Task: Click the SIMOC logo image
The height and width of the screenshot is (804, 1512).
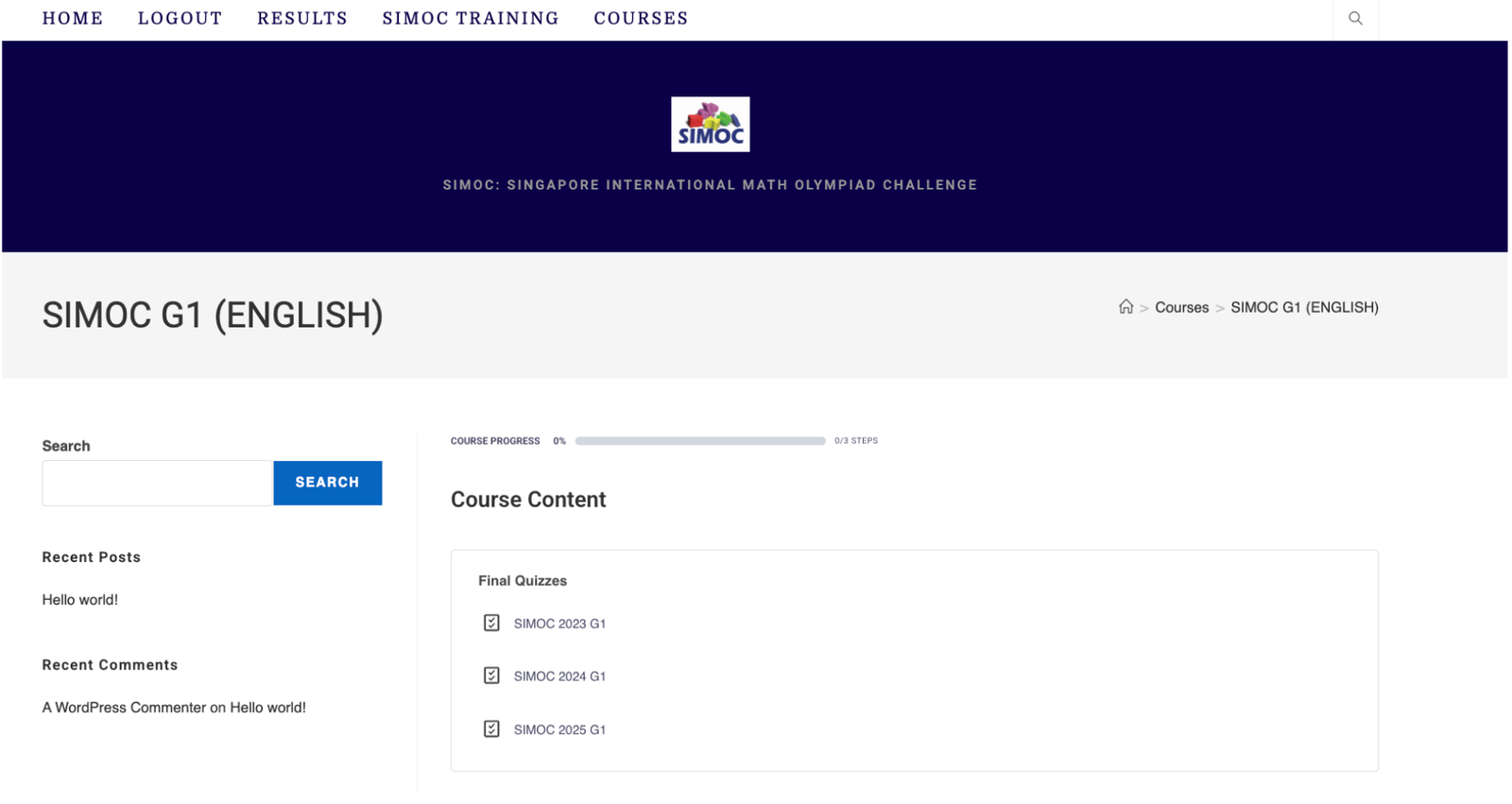Action: click(710, 124)
